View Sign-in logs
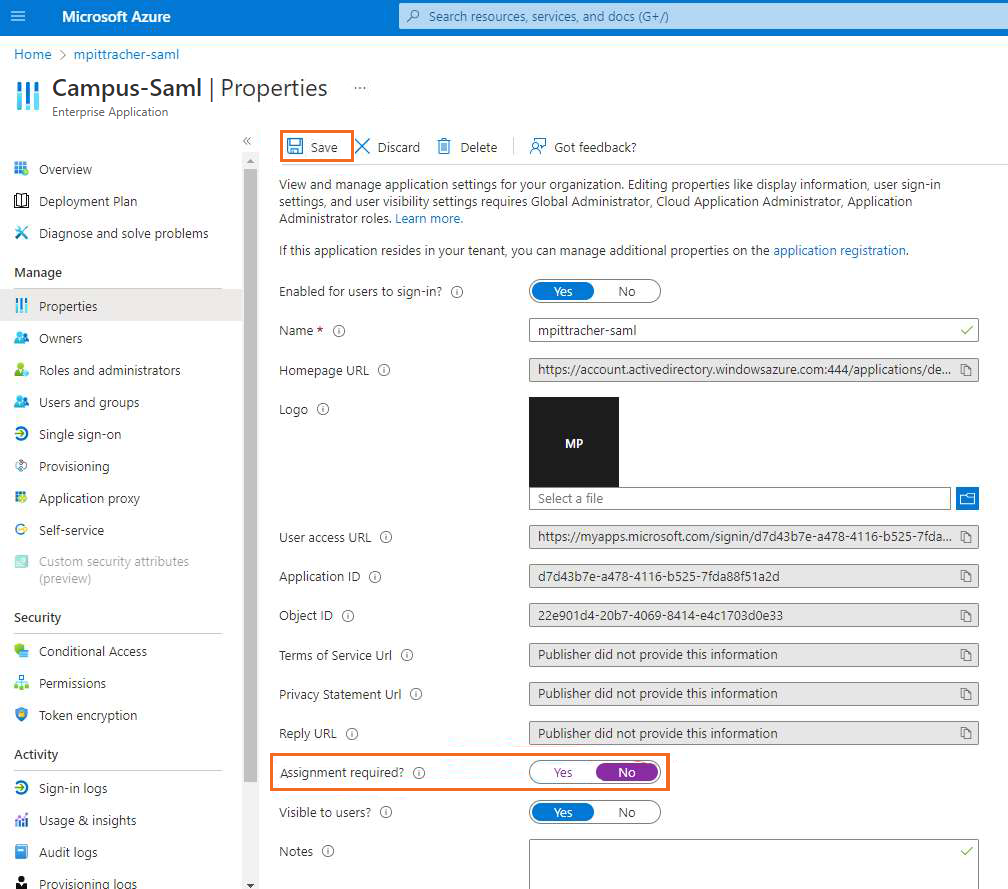1008x889 pixels. (x=61, y=788)
